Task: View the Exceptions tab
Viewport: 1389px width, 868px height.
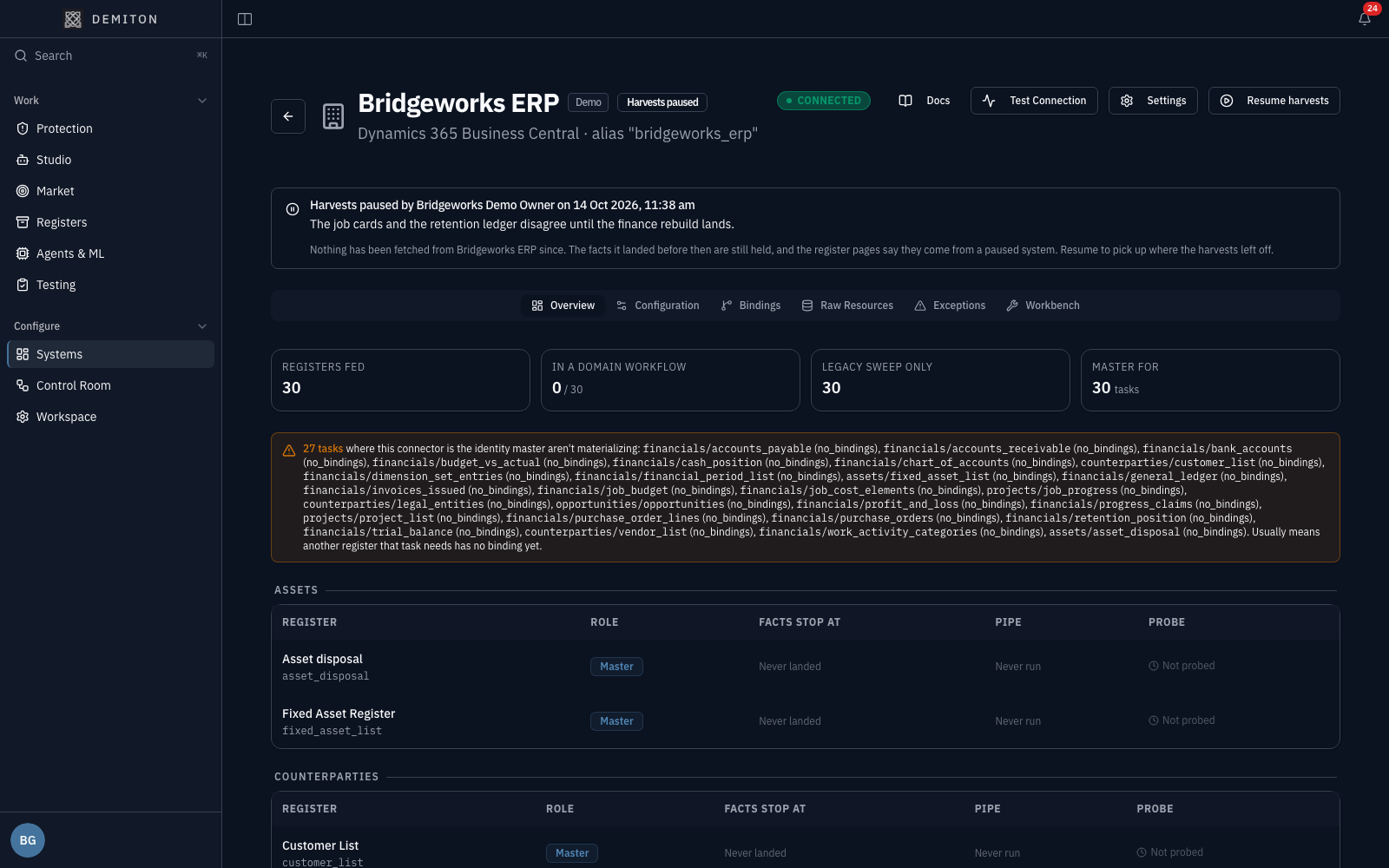Action: click(950, 306)
